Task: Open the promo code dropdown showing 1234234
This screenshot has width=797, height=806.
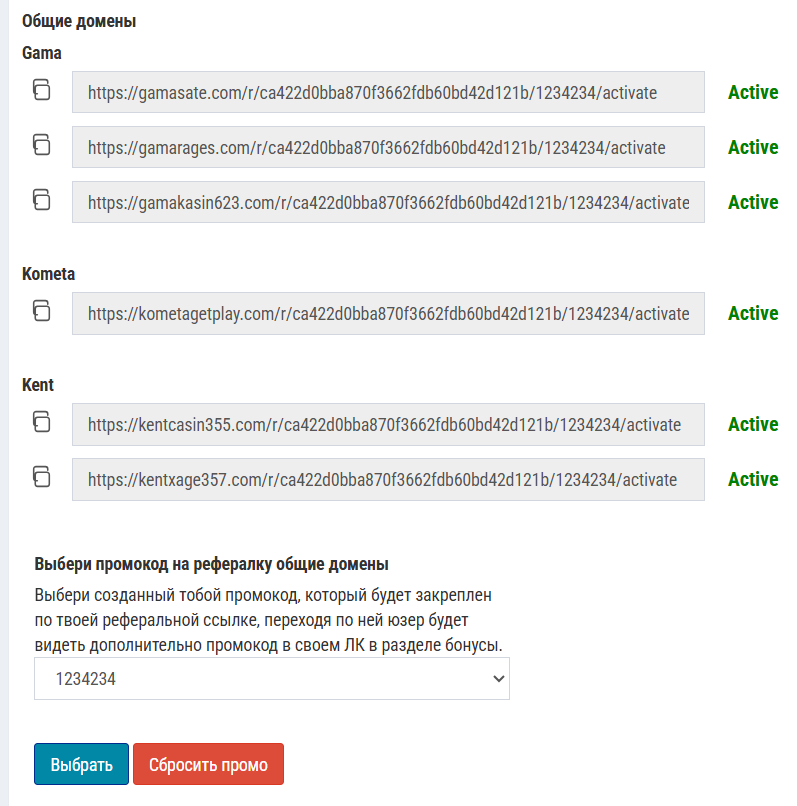Action: pyautogui.click(x=271, y=679)
